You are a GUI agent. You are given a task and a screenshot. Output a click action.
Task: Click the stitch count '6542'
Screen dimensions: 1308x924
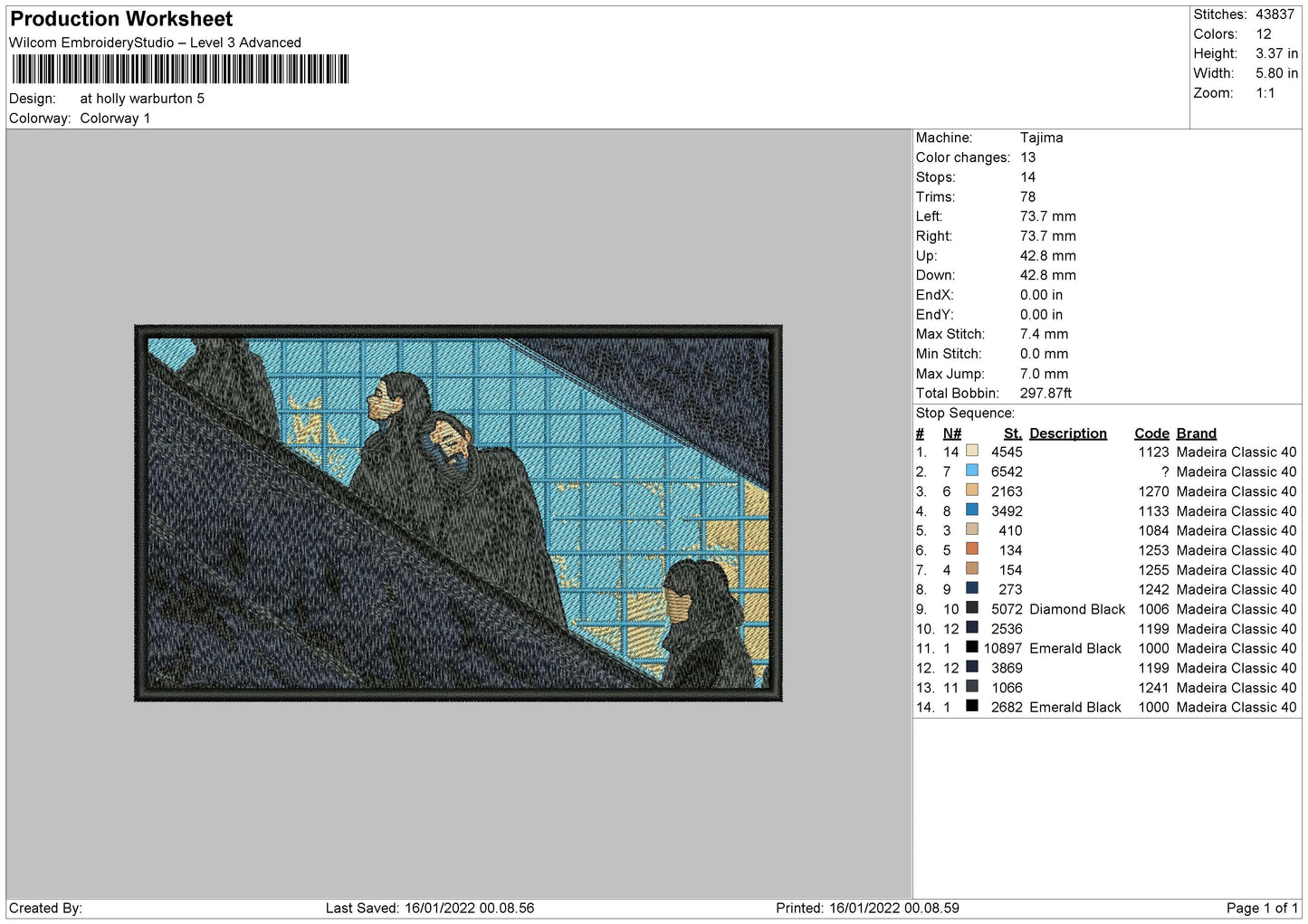tap(1007, 472)
